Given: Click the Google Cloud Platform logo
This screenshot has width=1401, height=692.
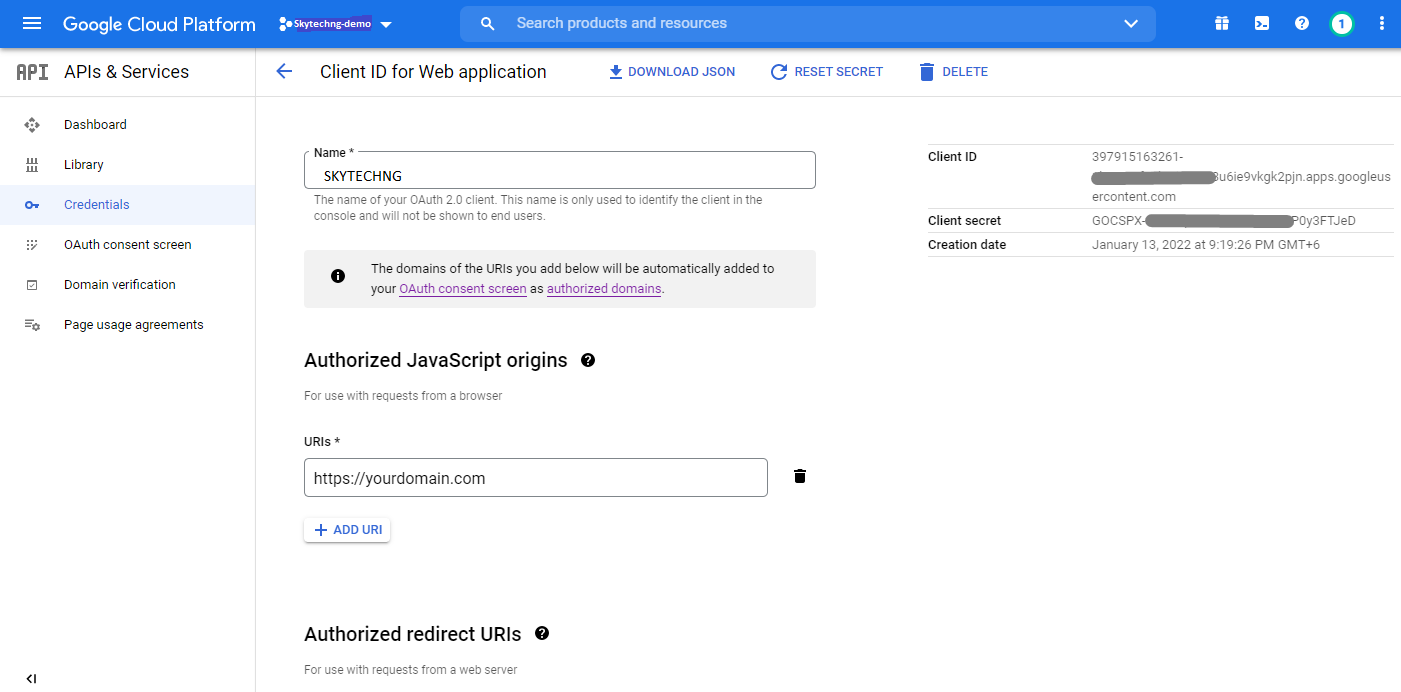Looking at the screenshot, I should tap(159, 24).
